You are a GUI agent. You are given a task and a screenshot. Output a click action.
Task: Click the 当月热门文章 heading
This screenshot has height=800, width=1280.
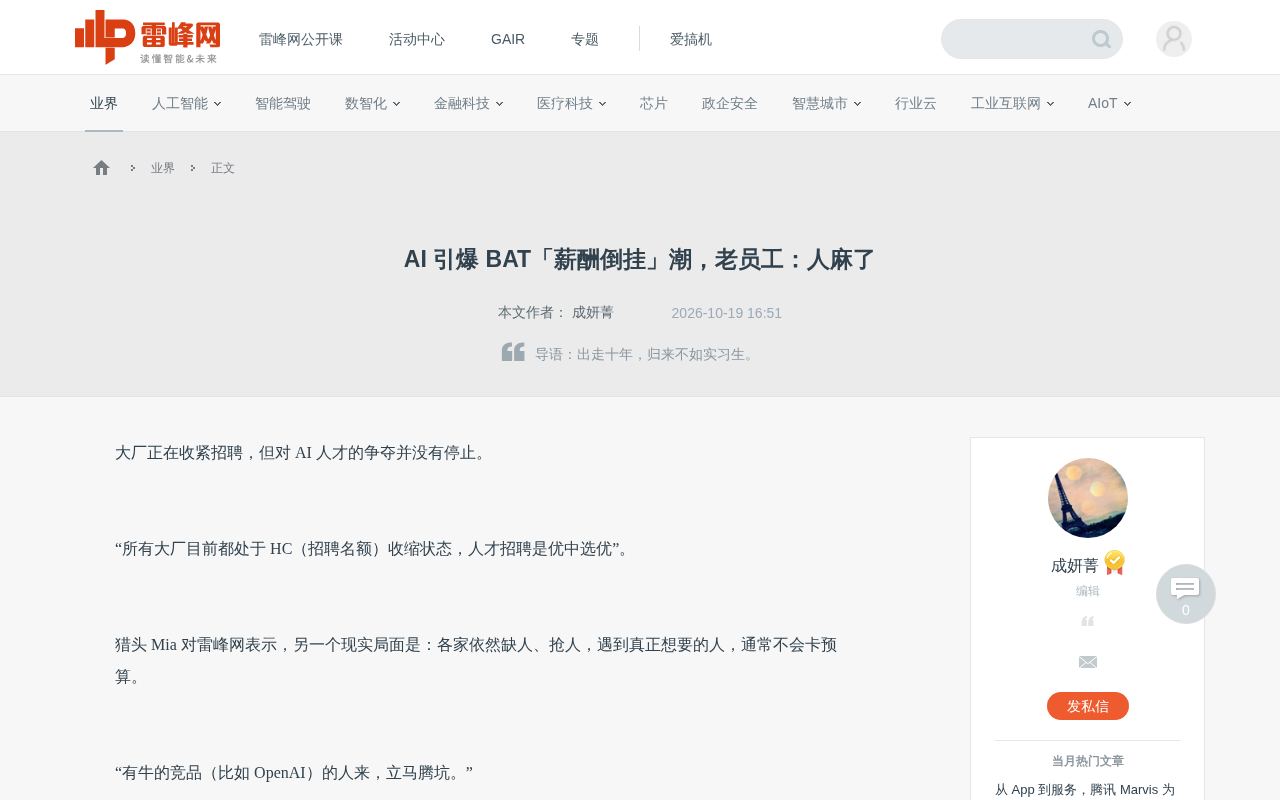(x=1088, y=761)
